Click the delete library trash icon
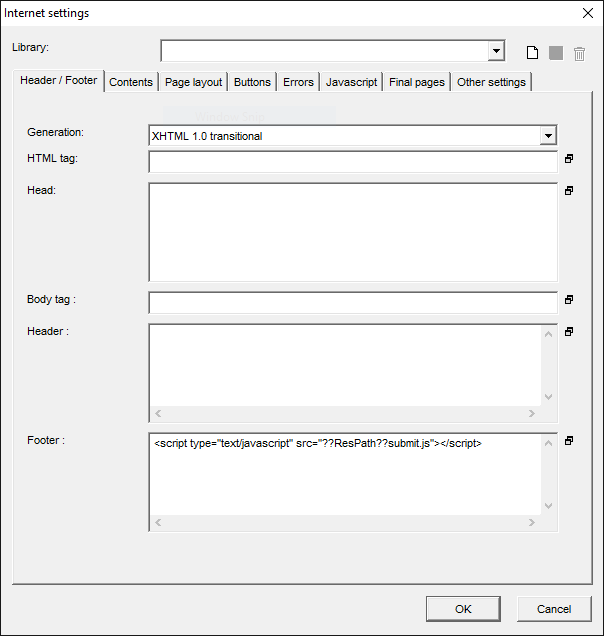The width and height of the screenshot is (604, 636). pos(579,53)
